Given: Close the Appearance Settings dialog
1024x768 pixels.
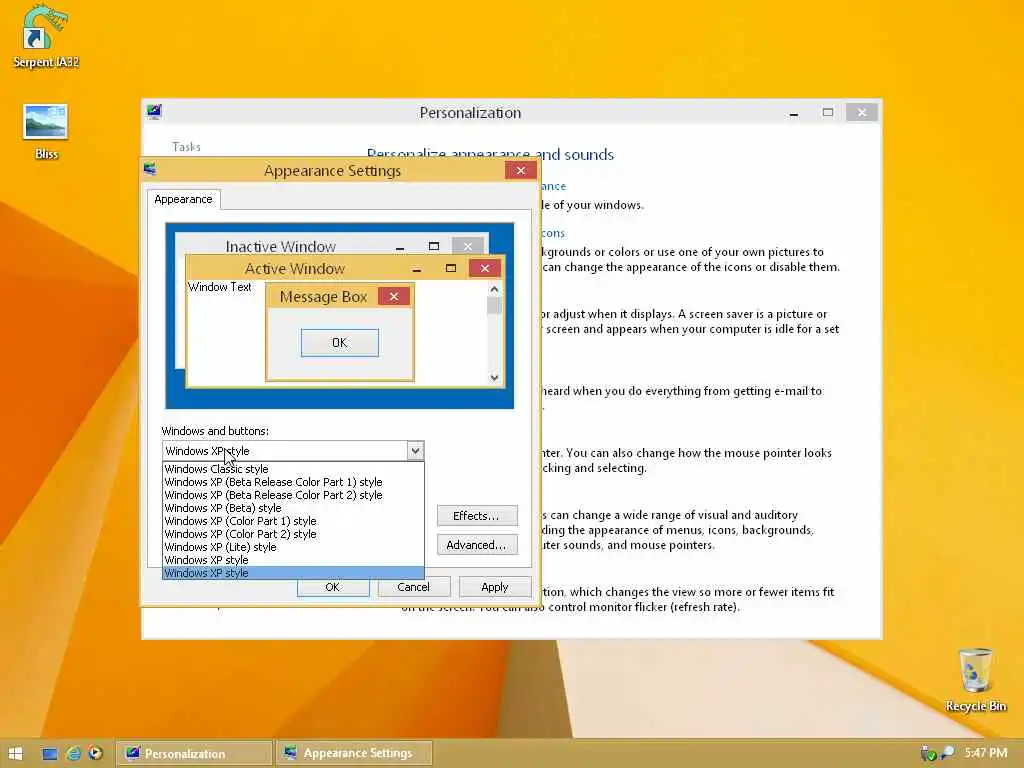Looking at the screenshot, I should coord(520,170).
